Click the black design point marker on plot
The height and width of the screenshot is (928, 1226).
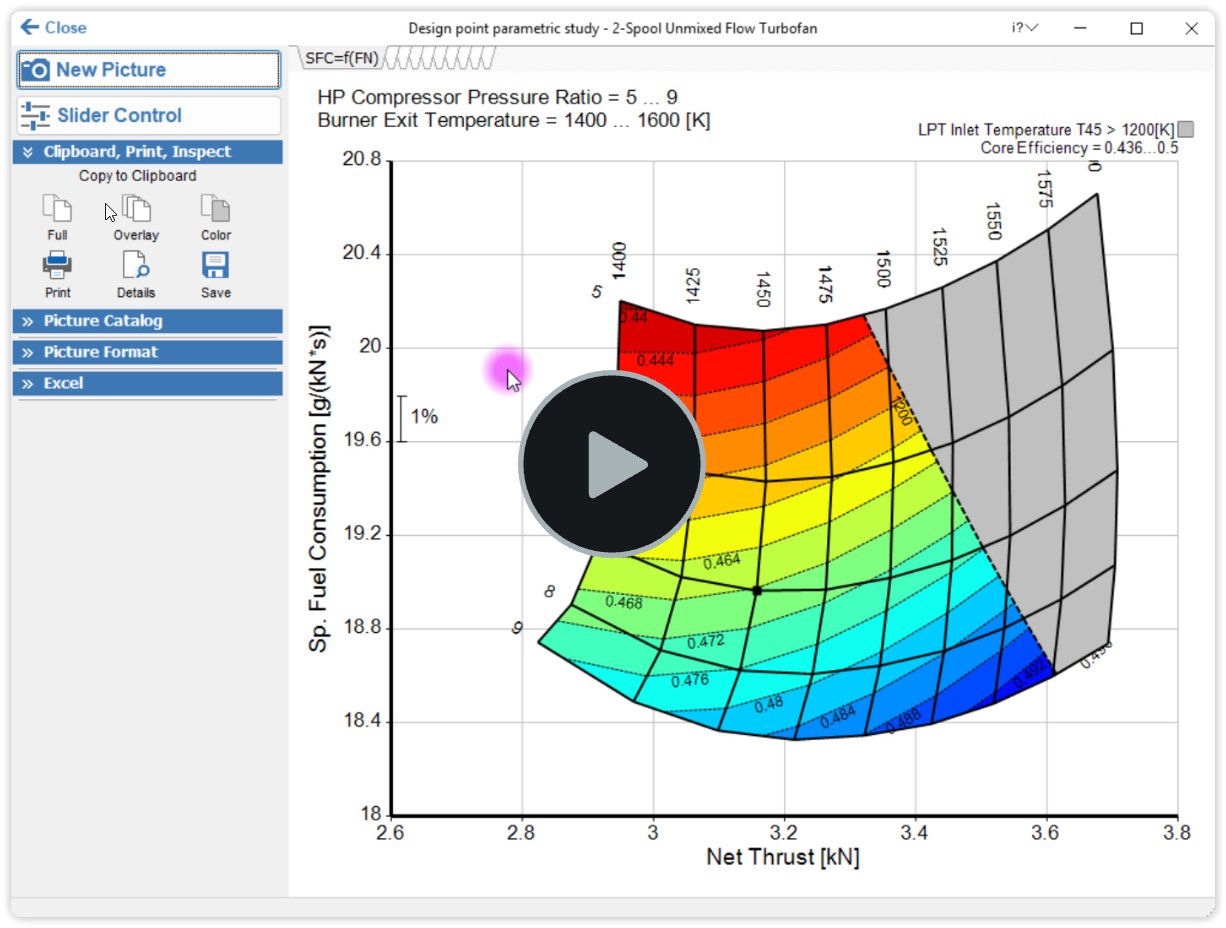click(x=757, y=591)
